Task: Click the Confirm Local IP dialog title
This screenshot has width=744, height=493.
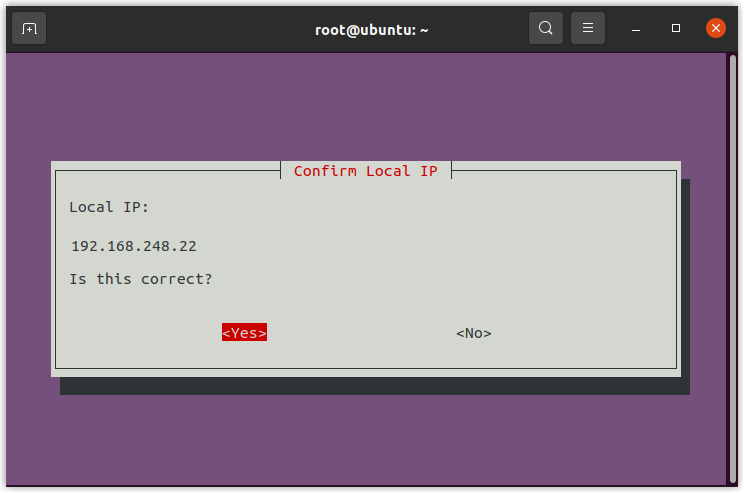Action: pos(365,171)
